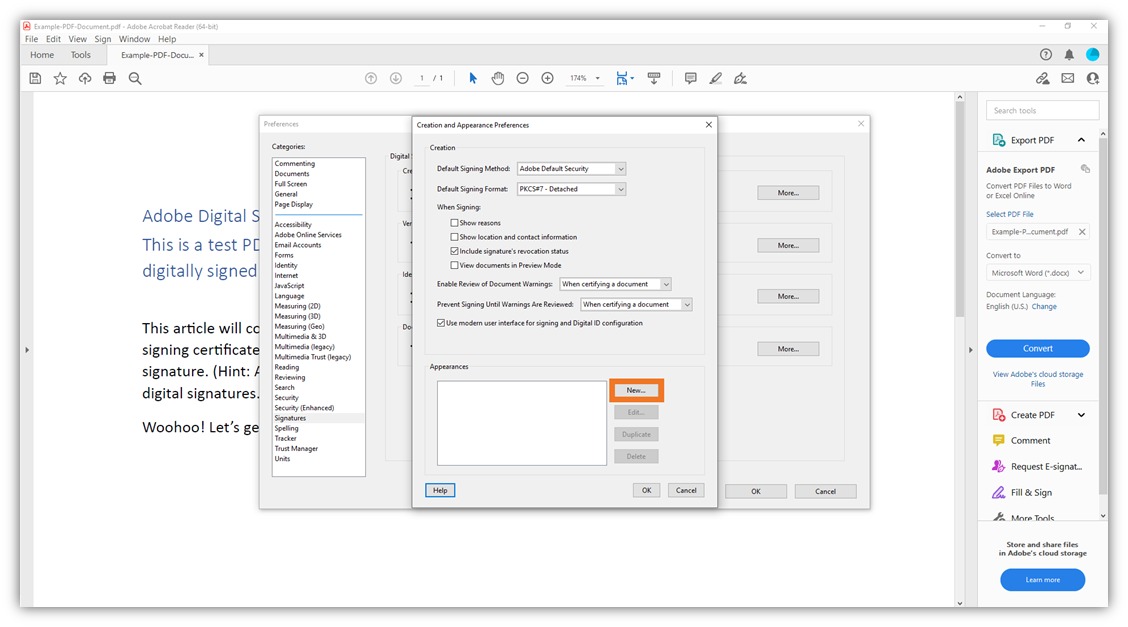The height and width of the screenshot is (627, 1128).
Task: Open the View menu
Action: pos(77,39)
